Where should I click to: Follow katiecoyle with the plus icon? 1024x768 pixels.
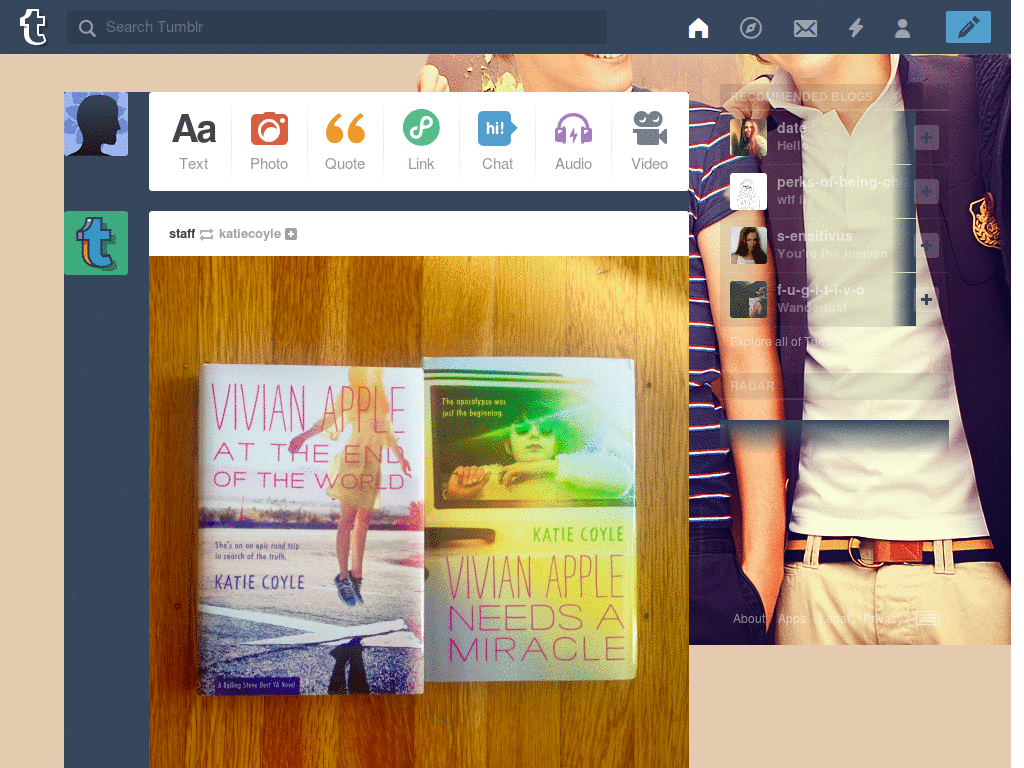pyautogui.click(x=291, y=234)
